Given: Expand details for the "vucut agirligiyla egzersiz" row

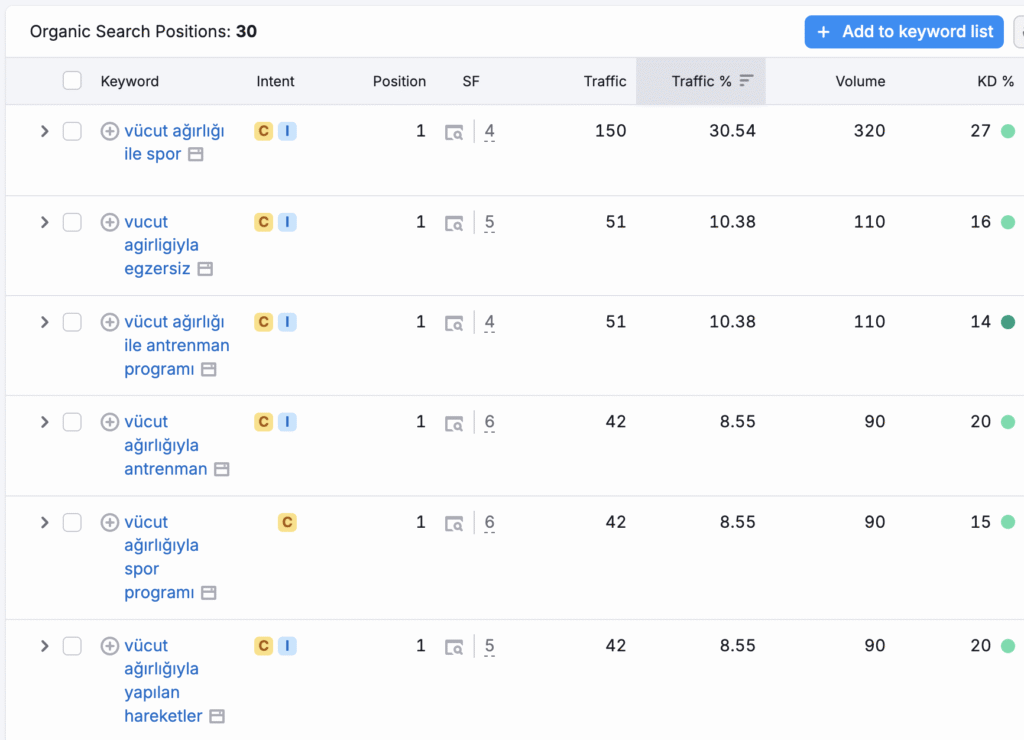Looking at the screenshot, I should (44, 221).
